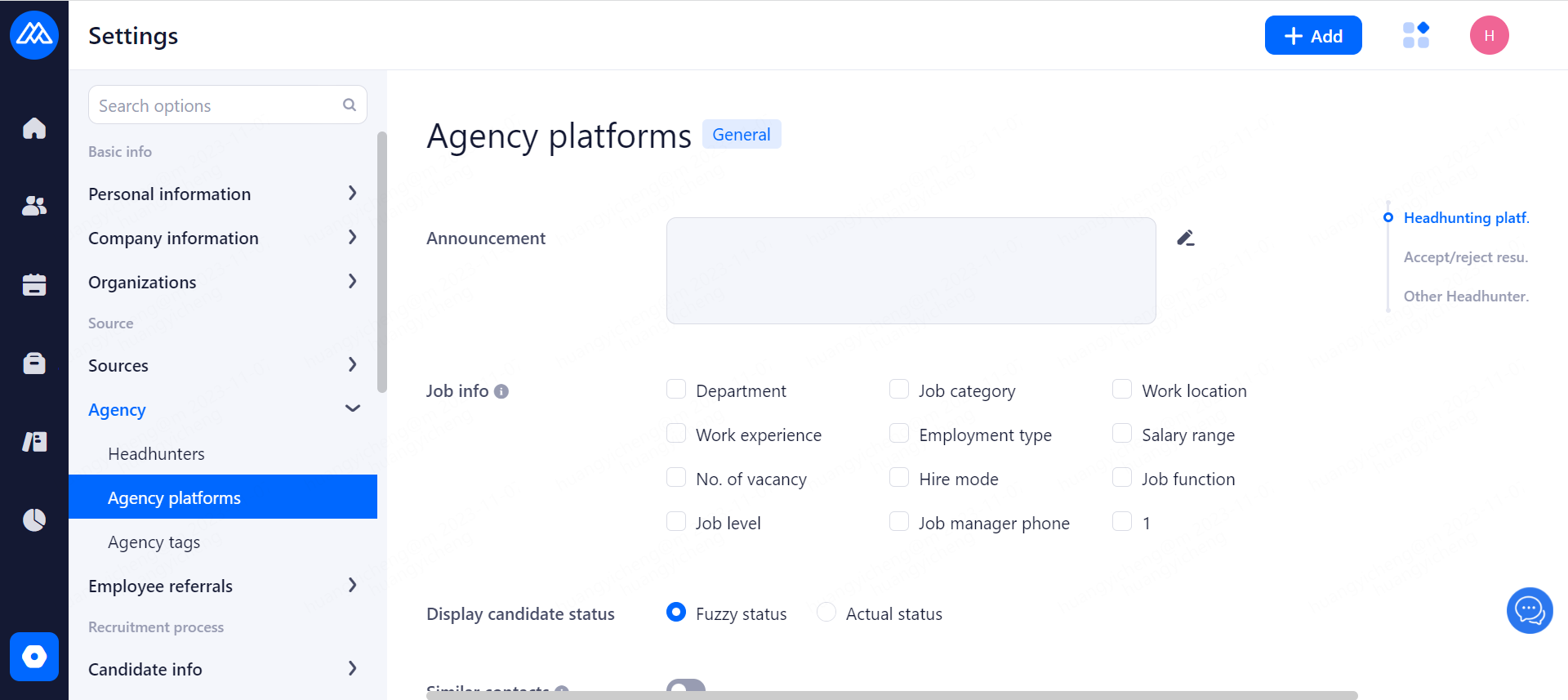Image resolution: width=1568 pixels, height=700 pixels.
Task: Open the calendar icon in sidebar
Action: click(x=34, y=284)
